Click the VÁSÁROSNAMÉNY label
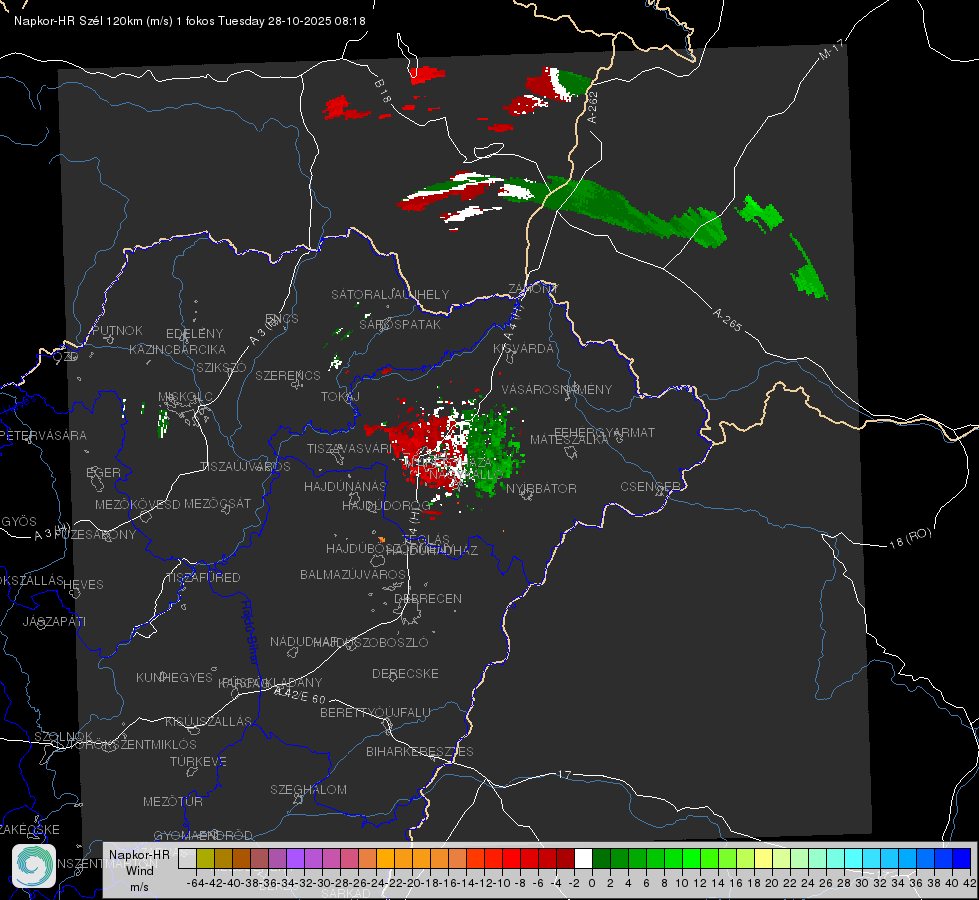979x900 pixels. [557, 389]
